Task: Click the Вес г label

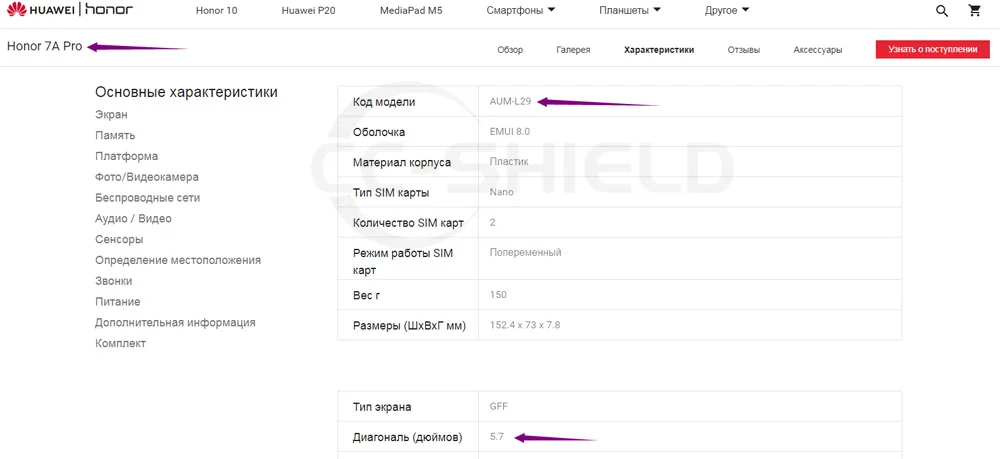Action: pos(367,295)
